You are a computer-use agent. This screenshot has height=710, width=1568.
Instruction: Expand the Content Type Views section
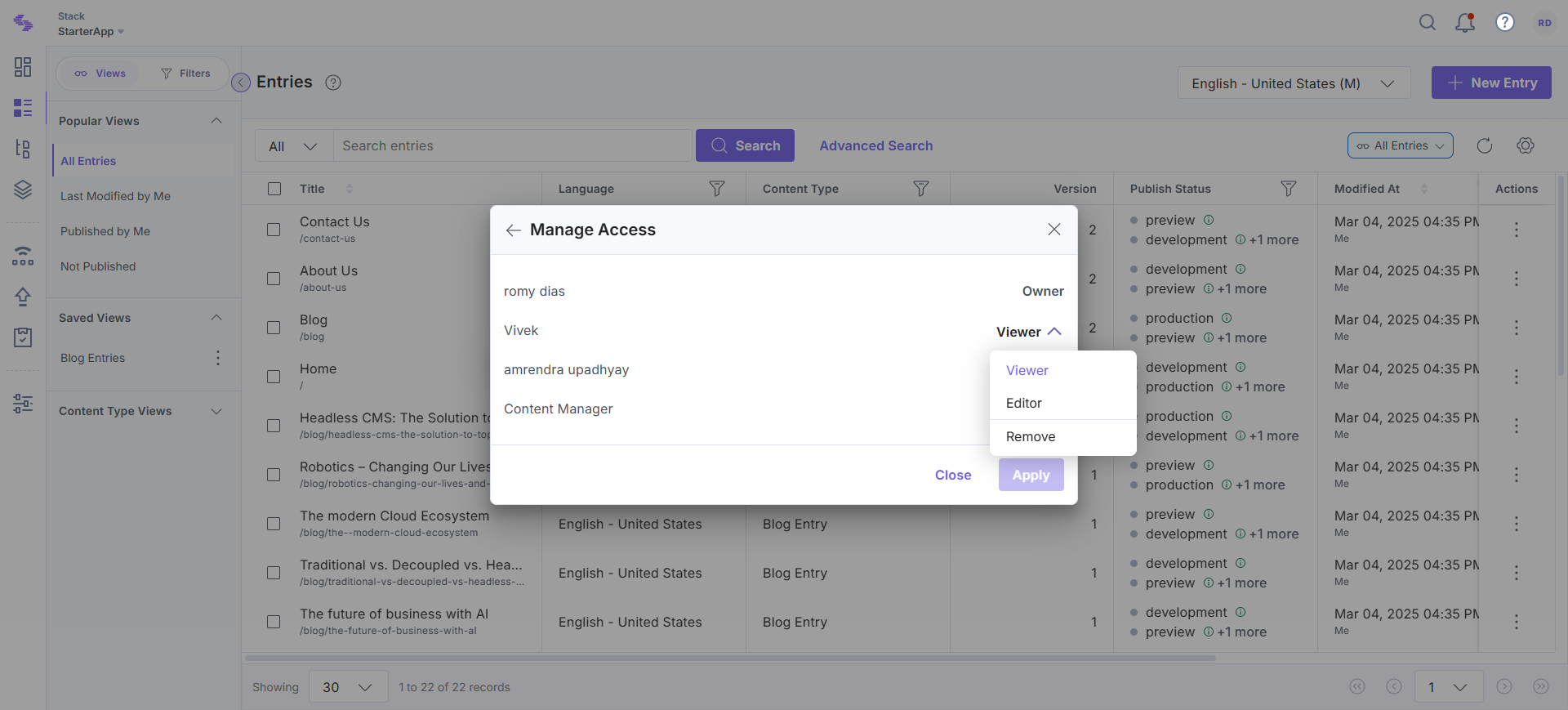[x=216, y=411]
